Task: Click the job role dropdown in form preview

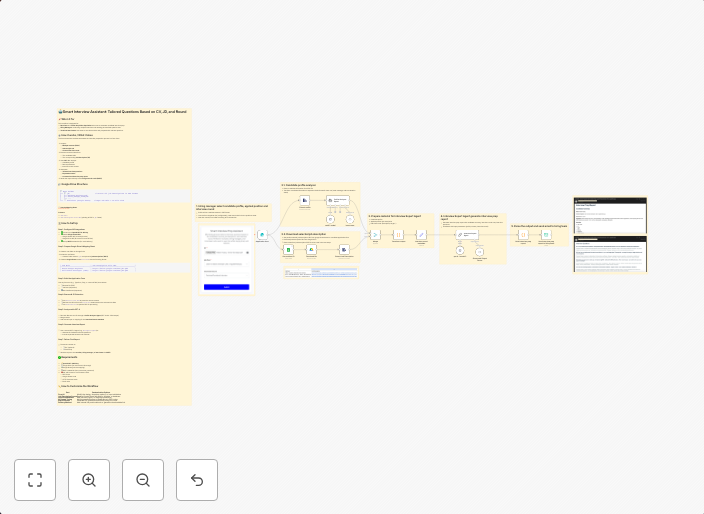Action: pos(226,264)
